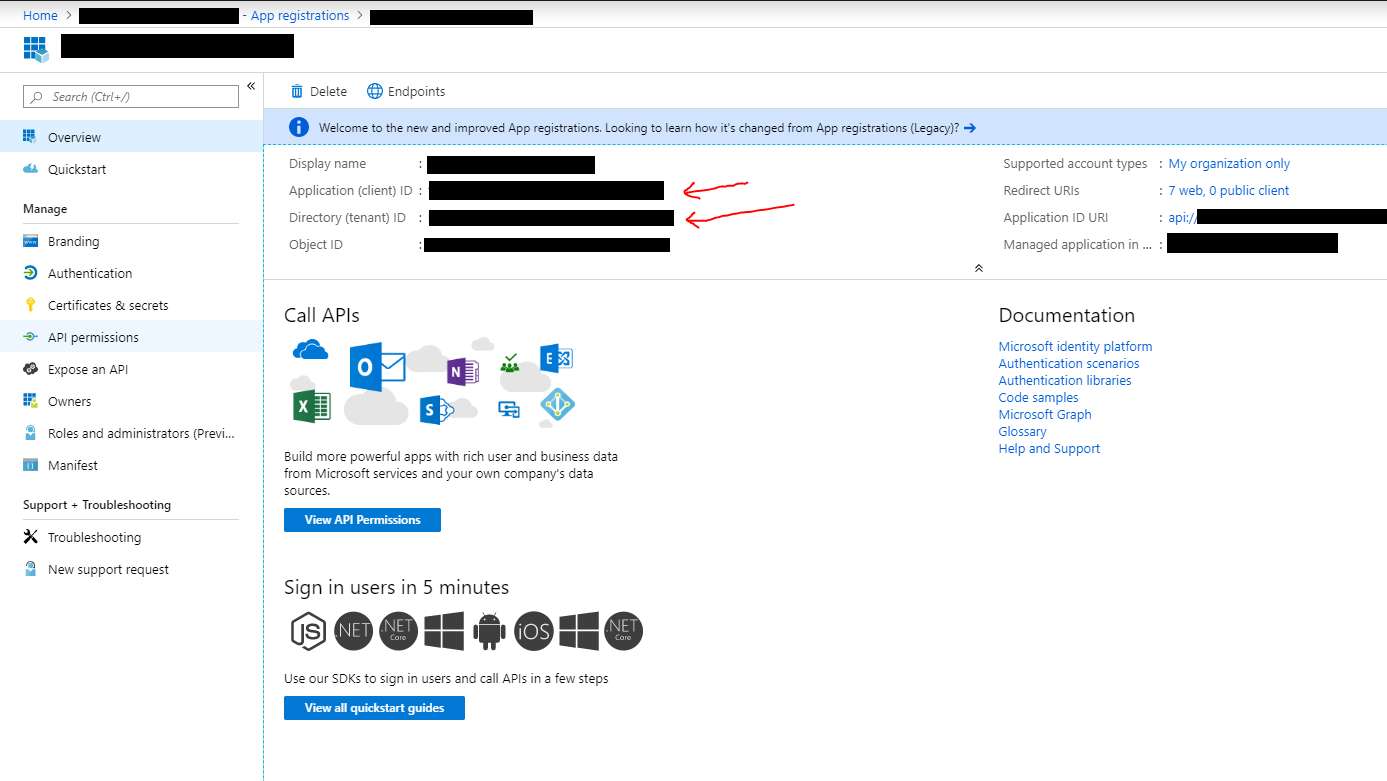Click the Delete trash icon
The height and width of the screenshot is (781, 1387).
(x=297, y=91)
